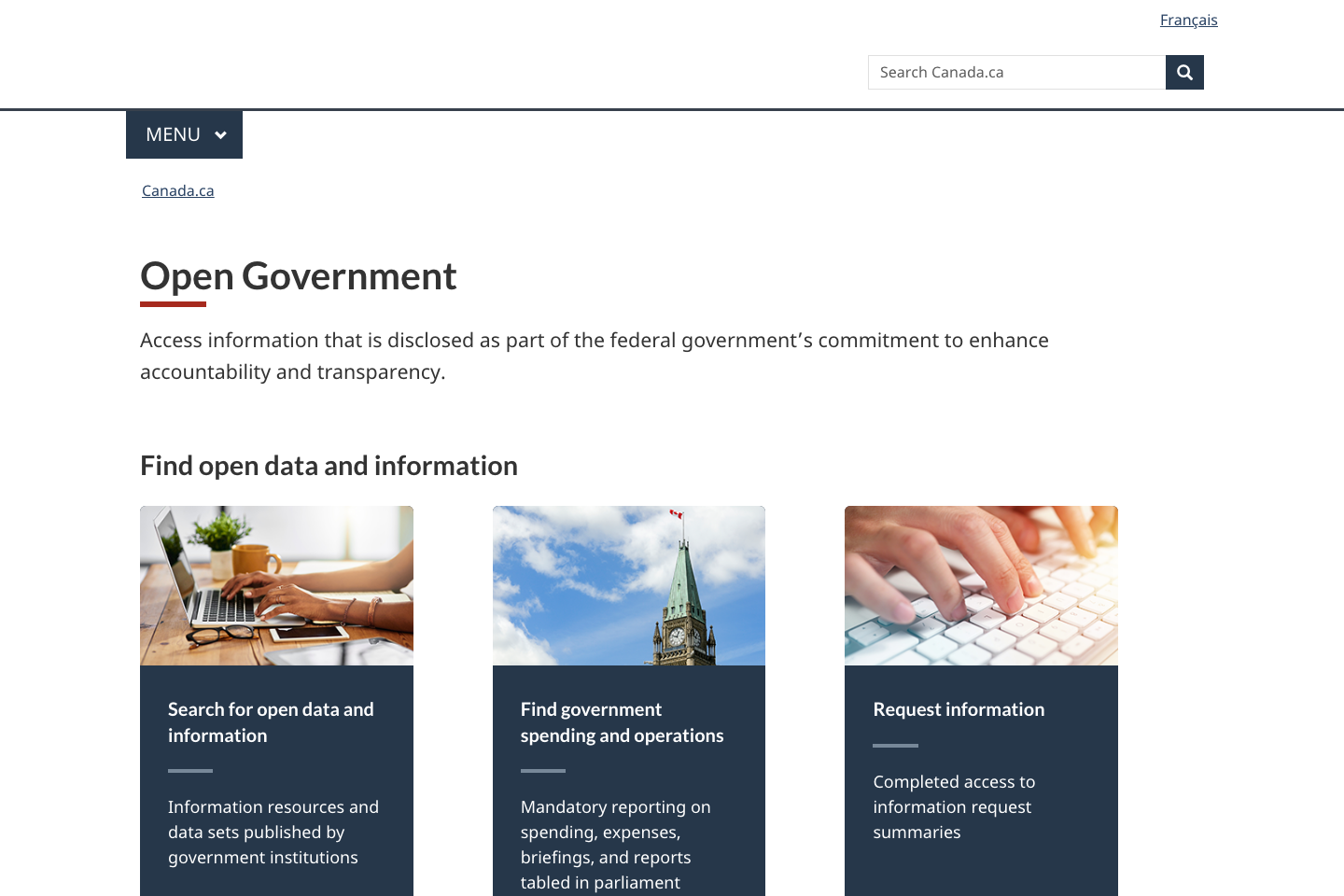Open Find government spending and operations
Image resolution: width=1344 pixels, height=896 pixels.
pyautogui.click(x=622, y=721)
